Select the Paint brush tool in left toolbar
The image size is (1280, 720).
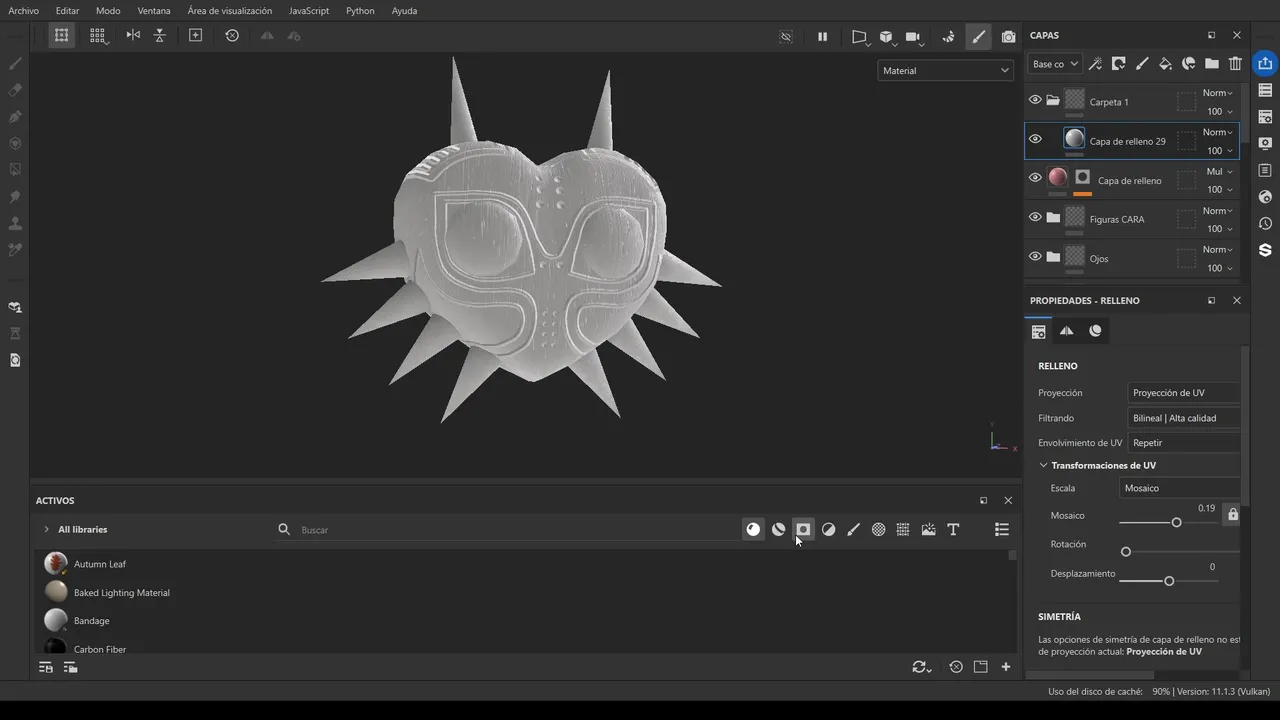[15, 63]
